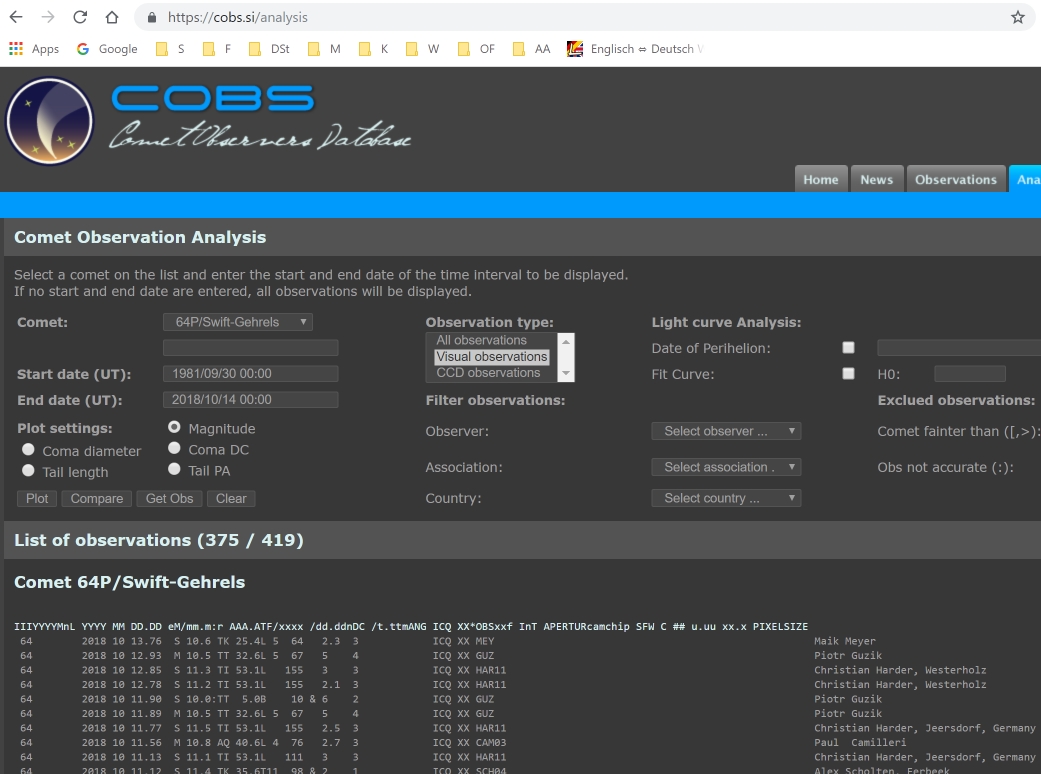This screenshot has width=1041, height=774.
Task: Click the Clear button
Action: click(x=231, y=499)
